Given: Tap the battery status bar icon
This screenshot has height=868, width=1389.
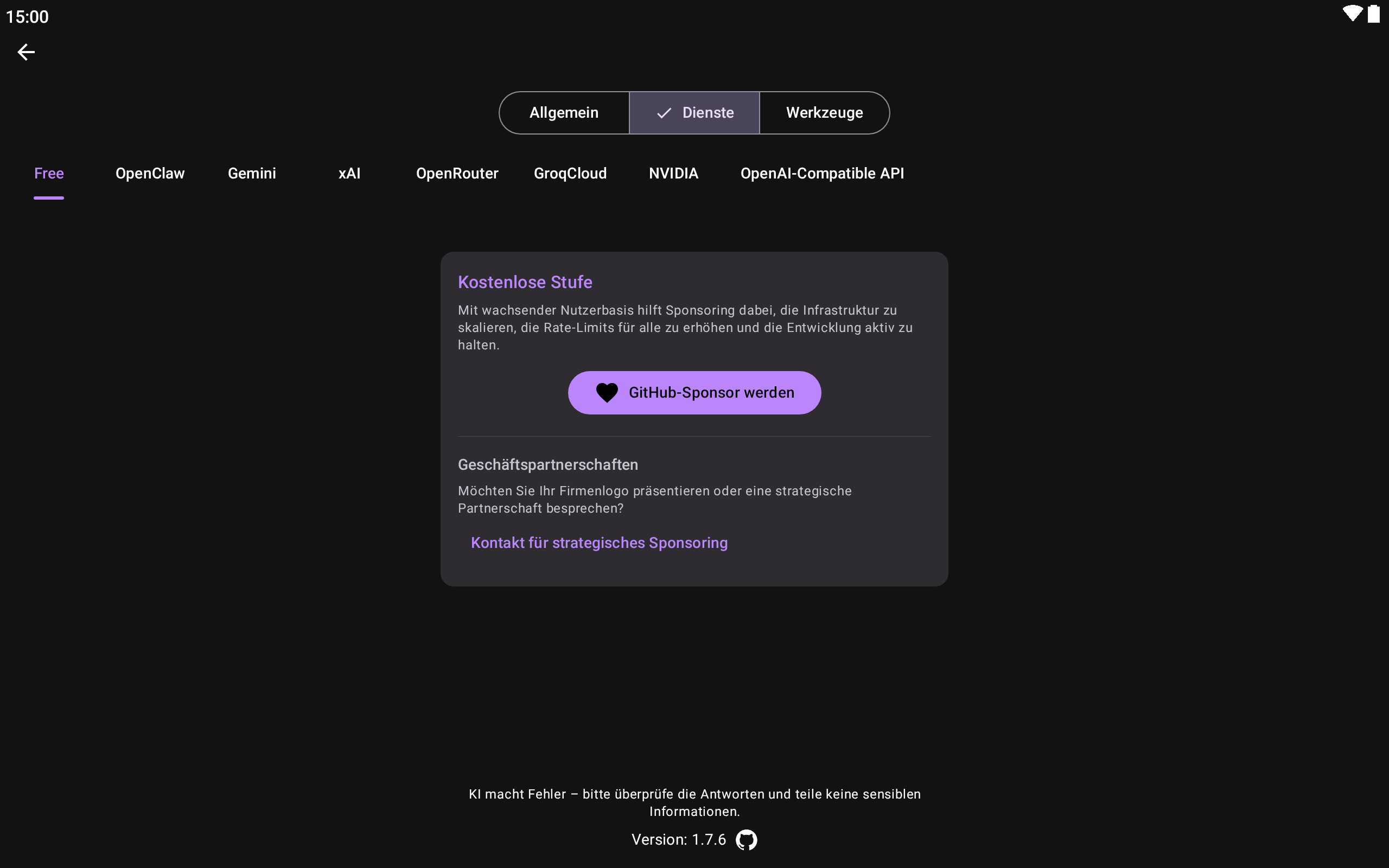Looking at the screenshot, I should [1373, 13].
